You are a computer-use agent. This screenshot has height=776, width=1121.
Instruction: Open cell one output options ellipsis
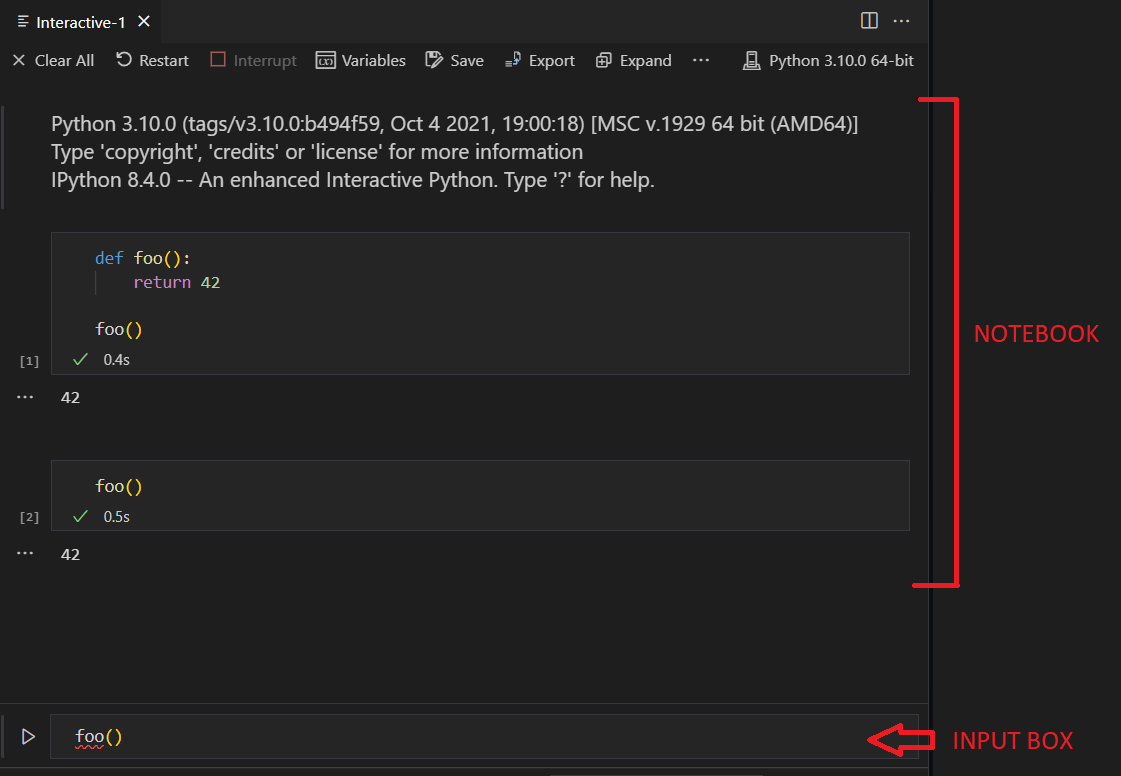[25, 396]
